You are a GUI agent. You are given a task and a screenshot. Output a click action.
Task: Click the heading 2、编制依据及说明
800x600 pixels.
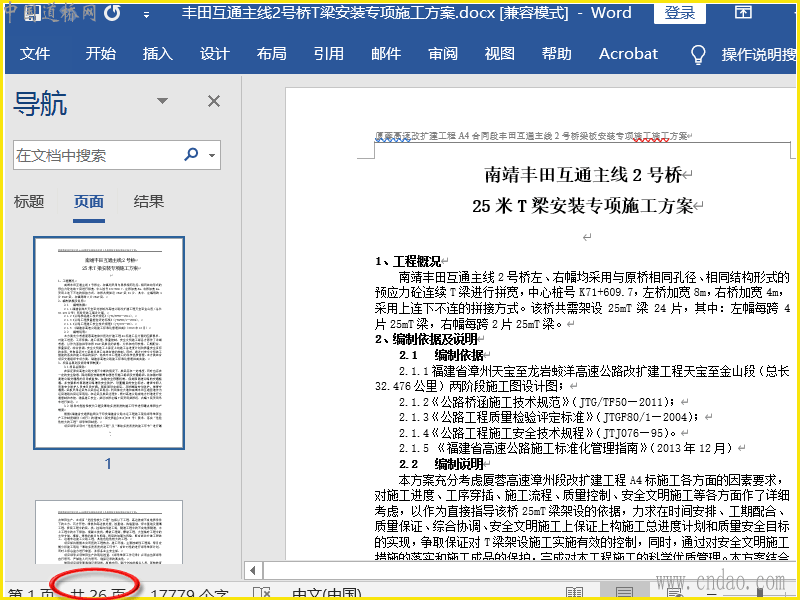pyautogui.click(x=426, y=339)
